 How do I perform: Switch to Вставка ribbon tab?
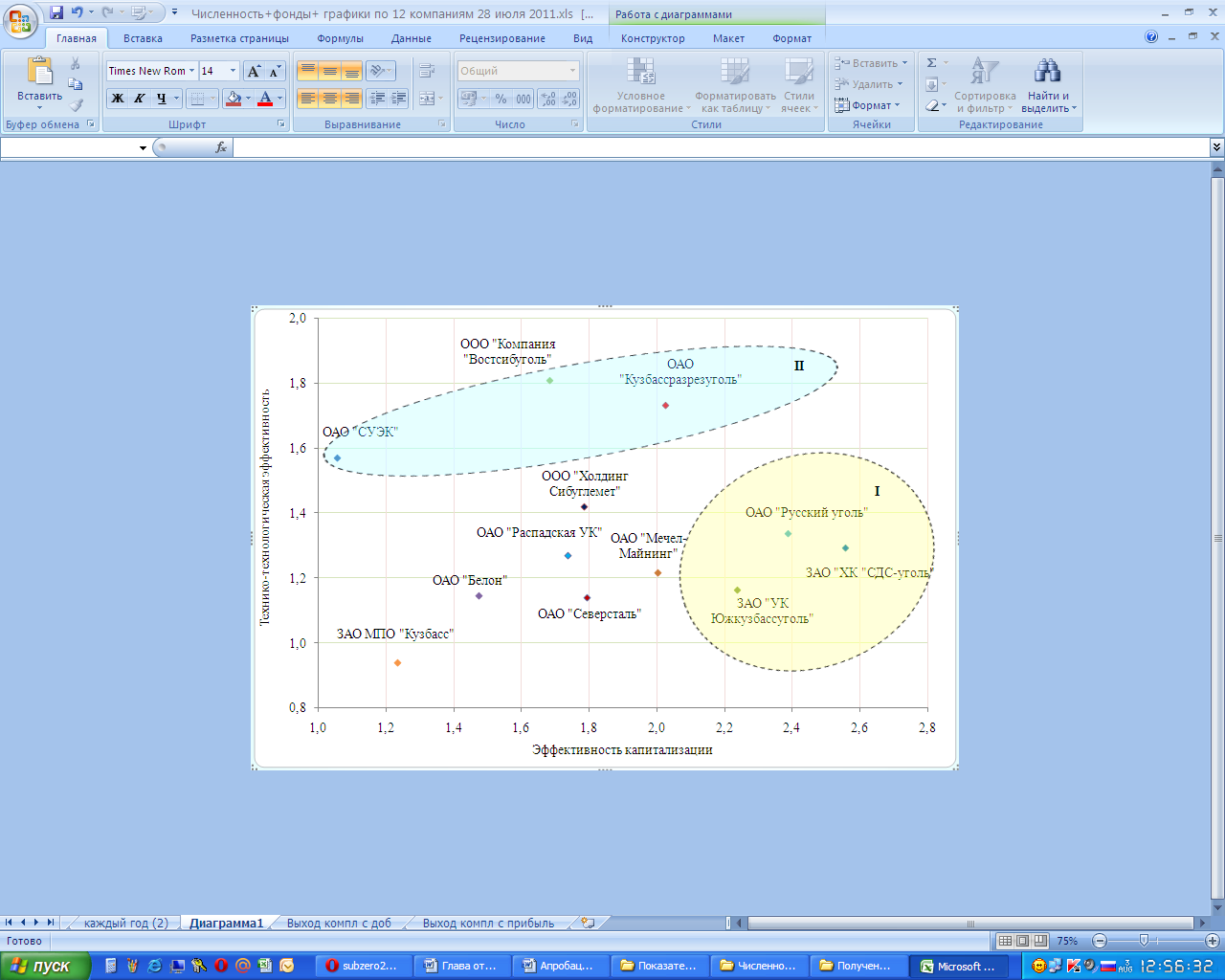(143, 38)
